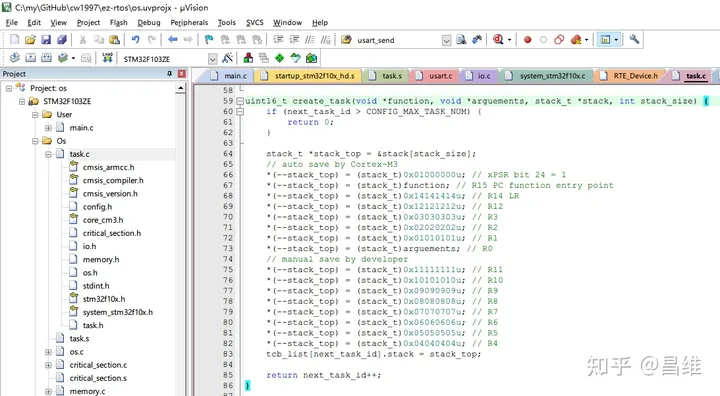Click the Pack Installer icon
Viewport: 720px width, 396px height.
coord(311,58)
